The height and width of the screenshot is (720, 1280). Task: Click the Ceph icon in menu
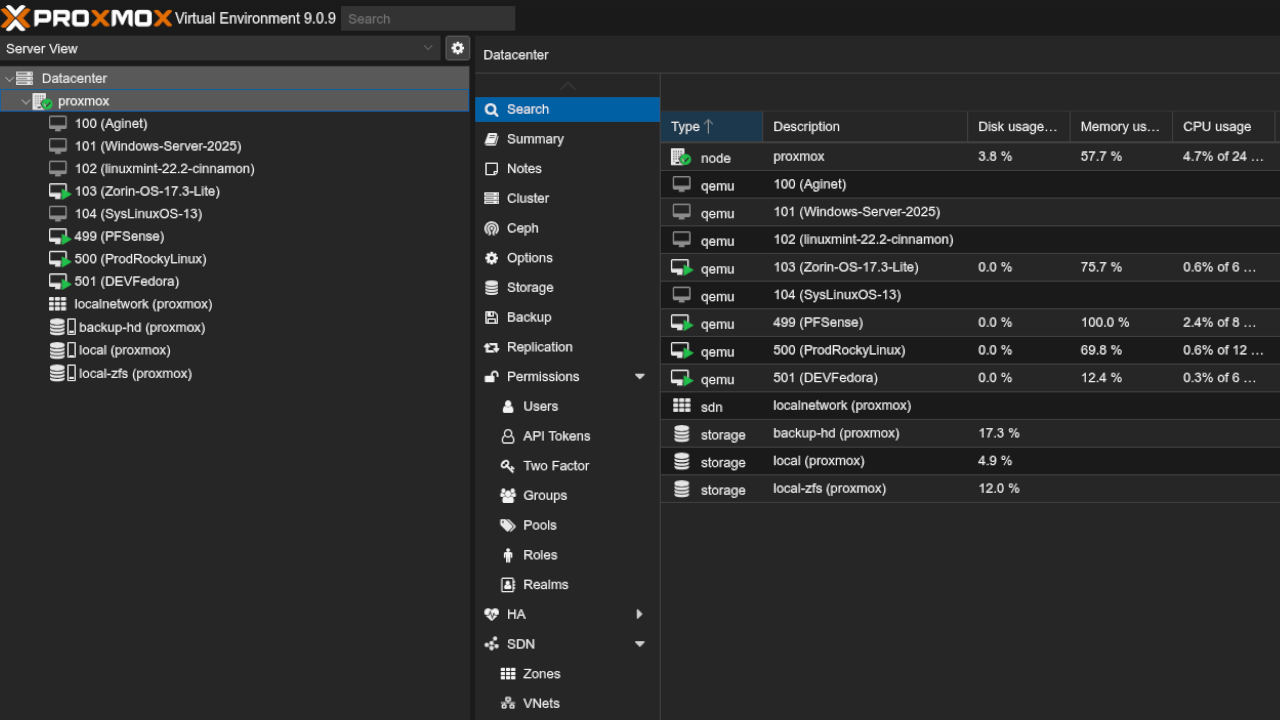(x=491, y=228)
